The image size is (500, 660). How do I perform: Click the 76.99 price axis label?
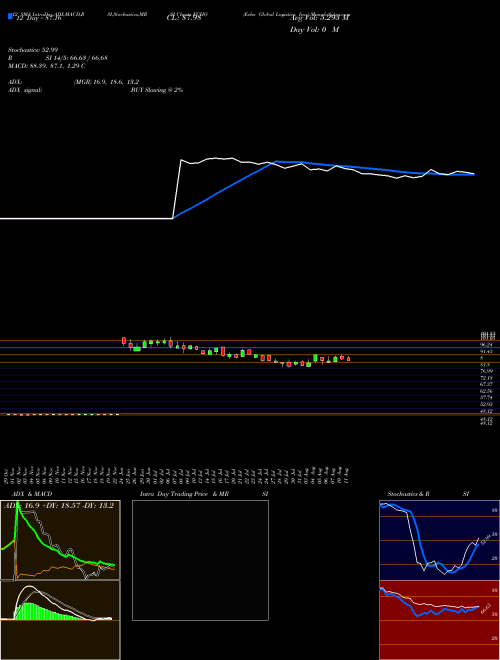click(487, 371)
